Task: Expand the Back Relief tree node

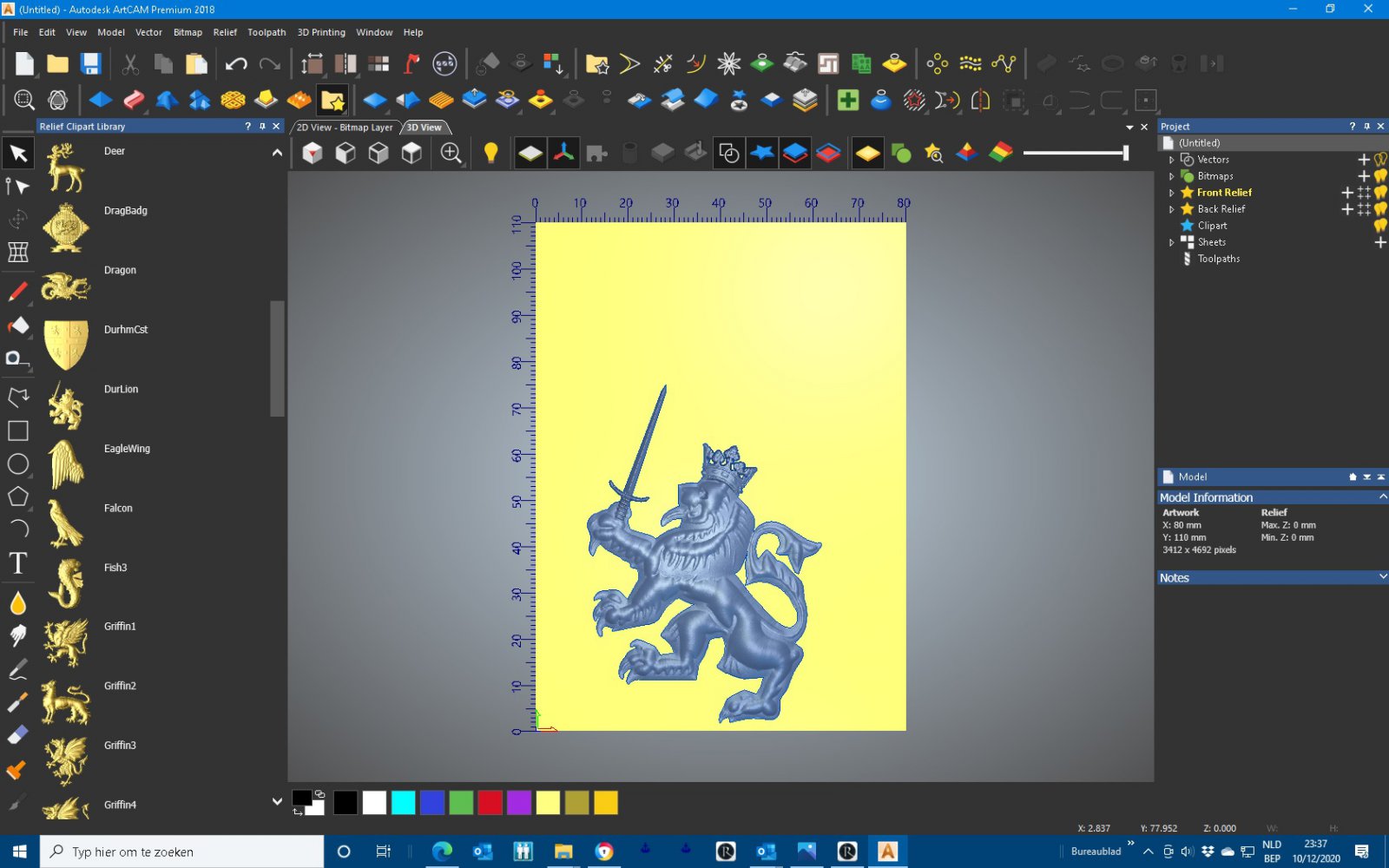Action: [1171, 209]
